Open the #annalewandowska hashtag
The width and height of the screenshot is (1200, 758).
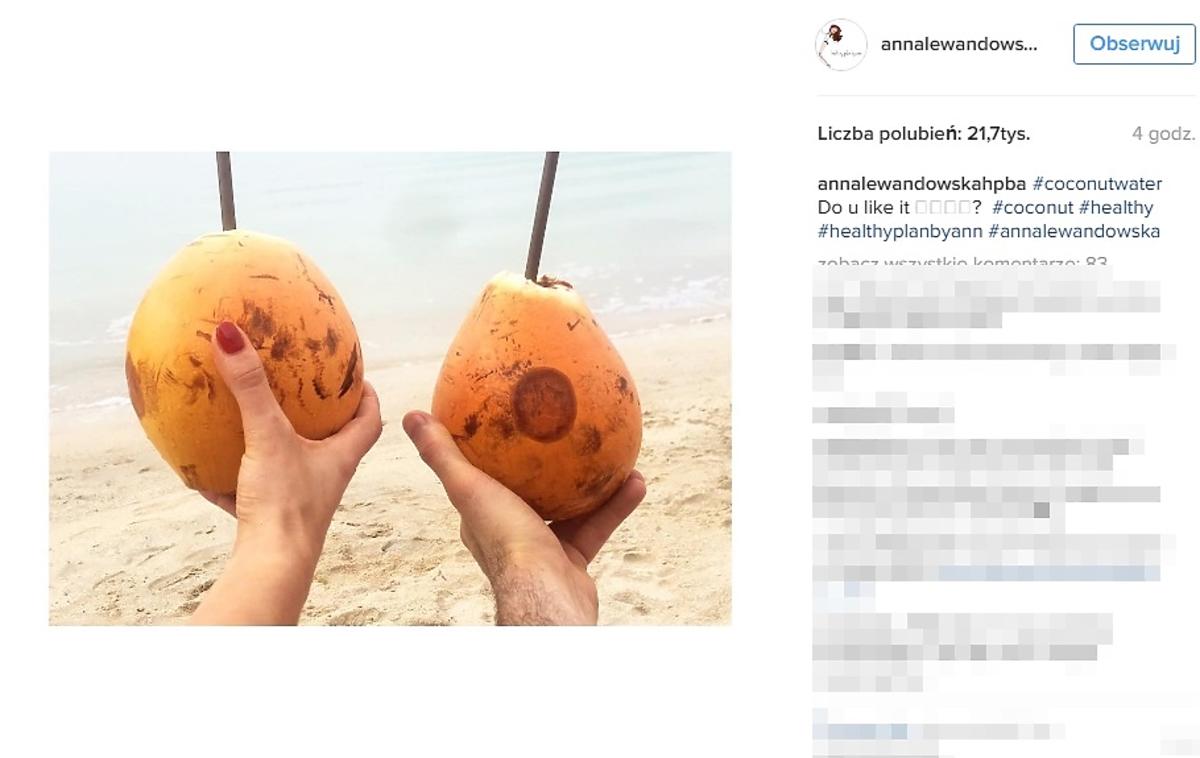(1074, 232)
